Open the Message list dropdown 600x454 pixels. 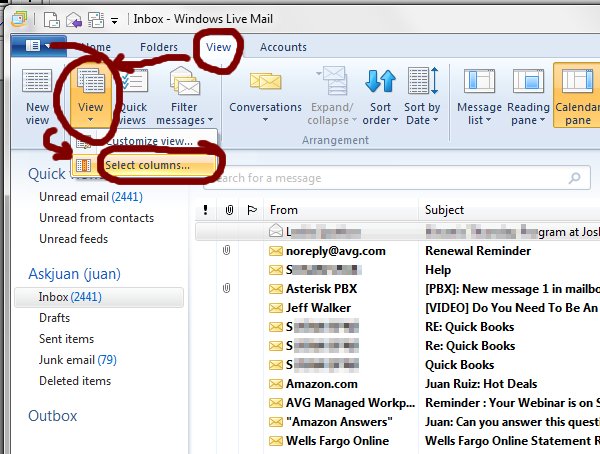479,97
